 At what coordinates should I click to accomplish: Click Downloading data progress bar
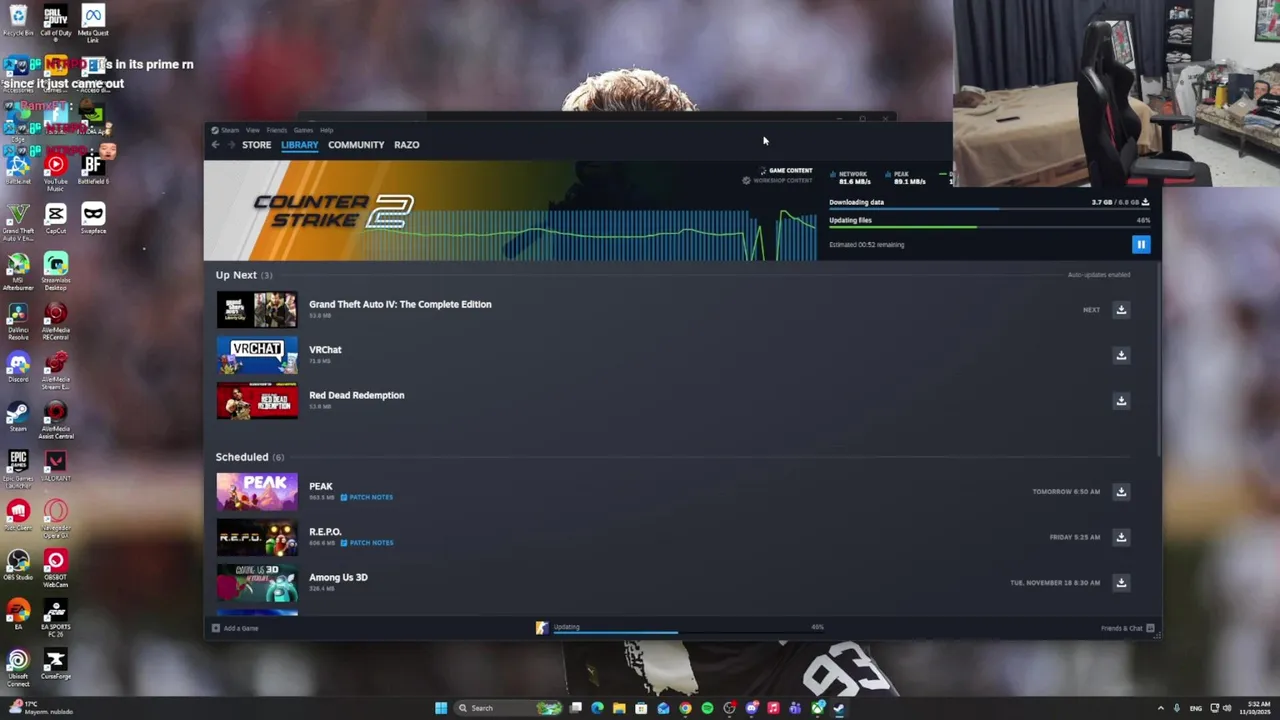click(989, 209)
